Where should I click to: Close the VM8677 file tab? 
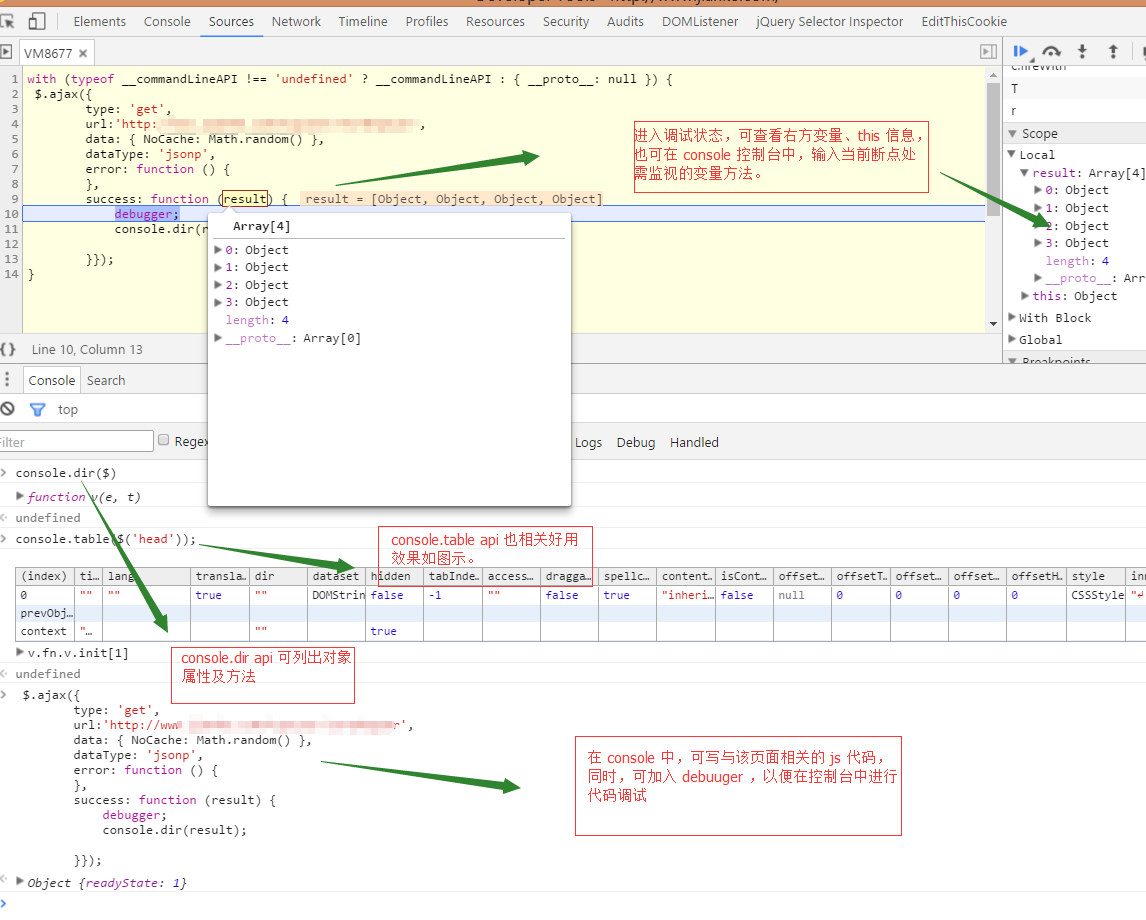(x=83, y=53)
